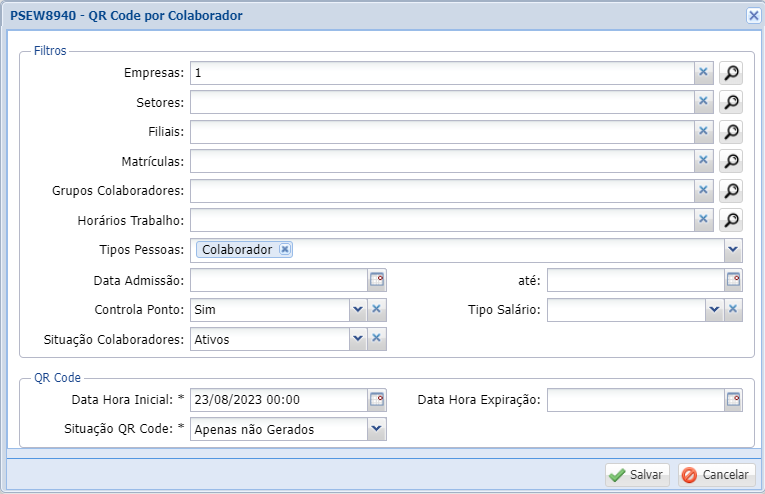Click into the Setores input field
Viewport: 765px width, 494px height.
click(442, 102)
